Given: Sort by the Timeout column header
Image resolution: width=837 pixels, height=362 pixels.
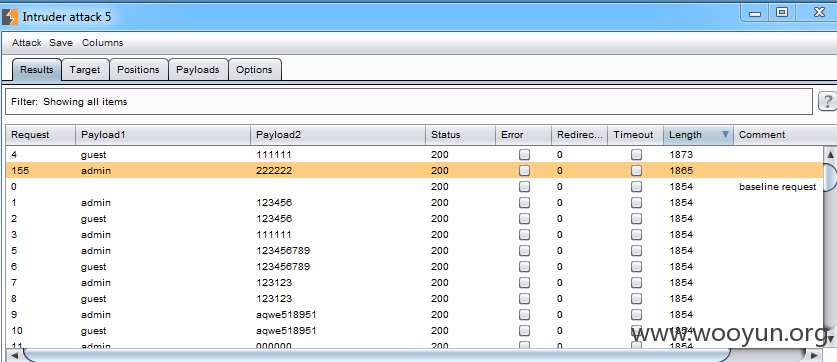Looking at the screenshot, I should coord(635,135).
